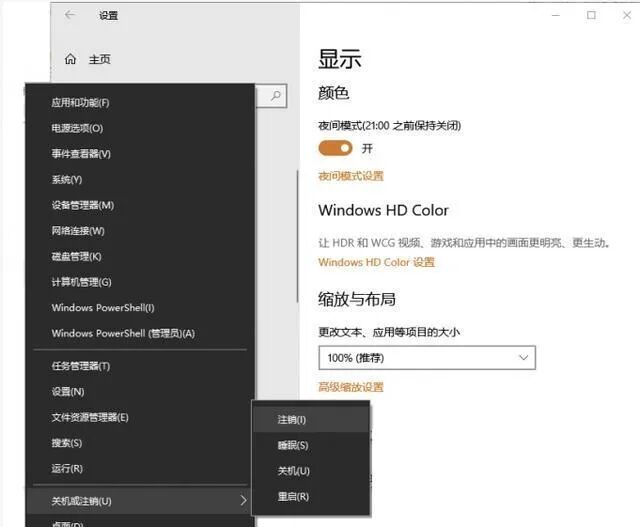This screenshot has height=527, width=640.
Task: Click the search magnifier icon
Action: pos(276,96)
